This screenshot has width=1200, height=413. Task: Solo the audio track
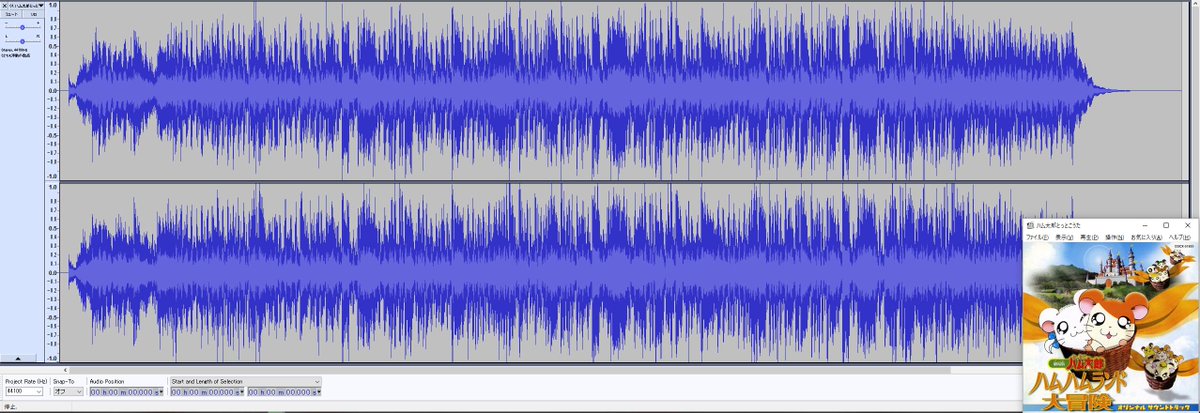click(33, 16)
